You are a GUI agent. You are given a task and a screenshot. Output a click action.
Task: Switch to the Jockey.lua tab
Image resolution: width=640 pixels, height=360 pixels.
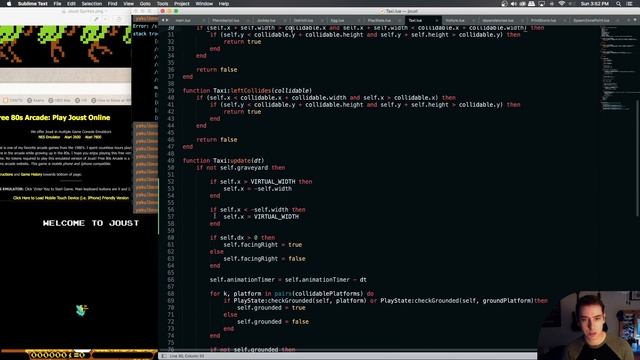pos(267,20)
